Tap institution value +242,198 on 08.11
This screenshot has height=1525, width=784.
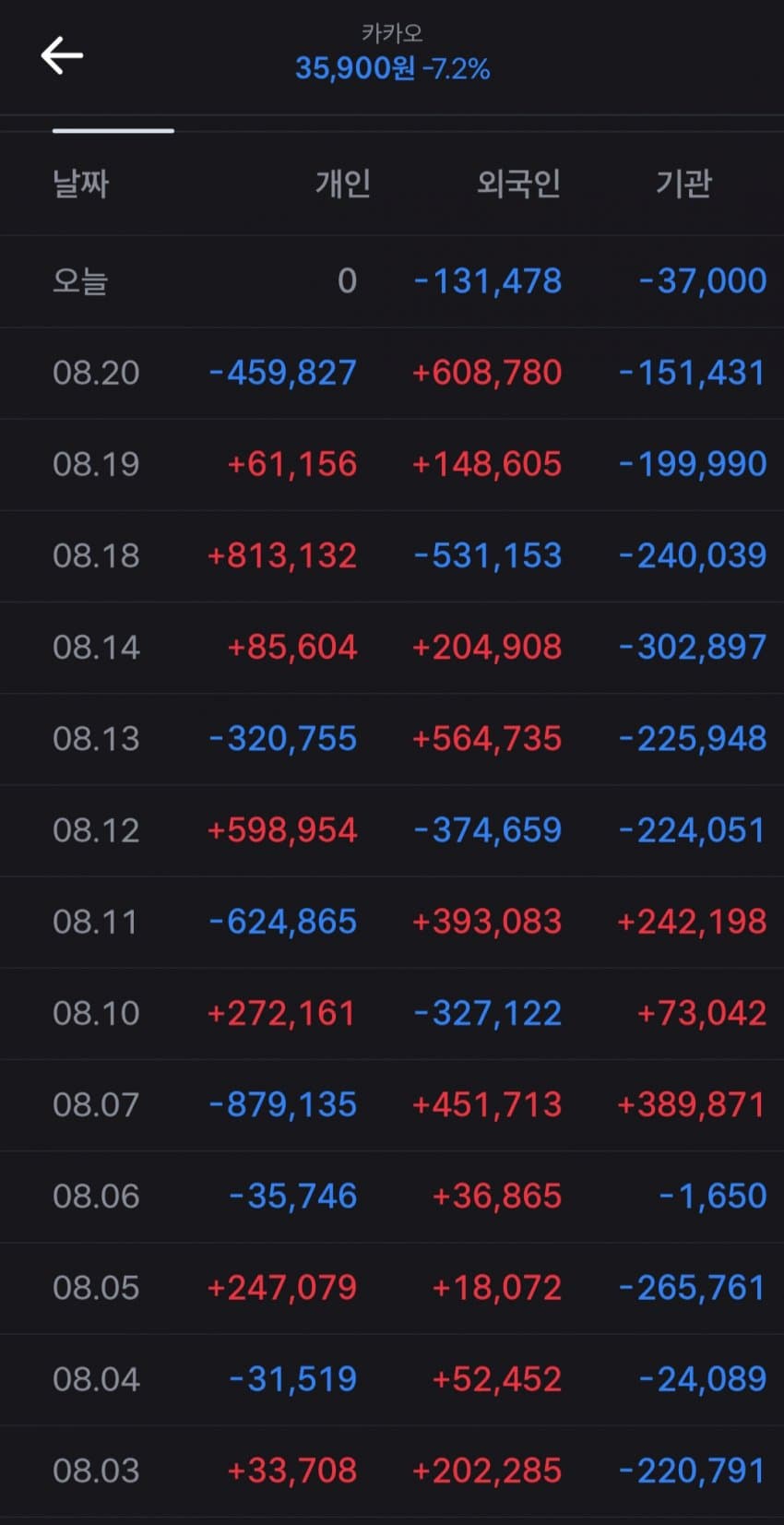[692, 922]
